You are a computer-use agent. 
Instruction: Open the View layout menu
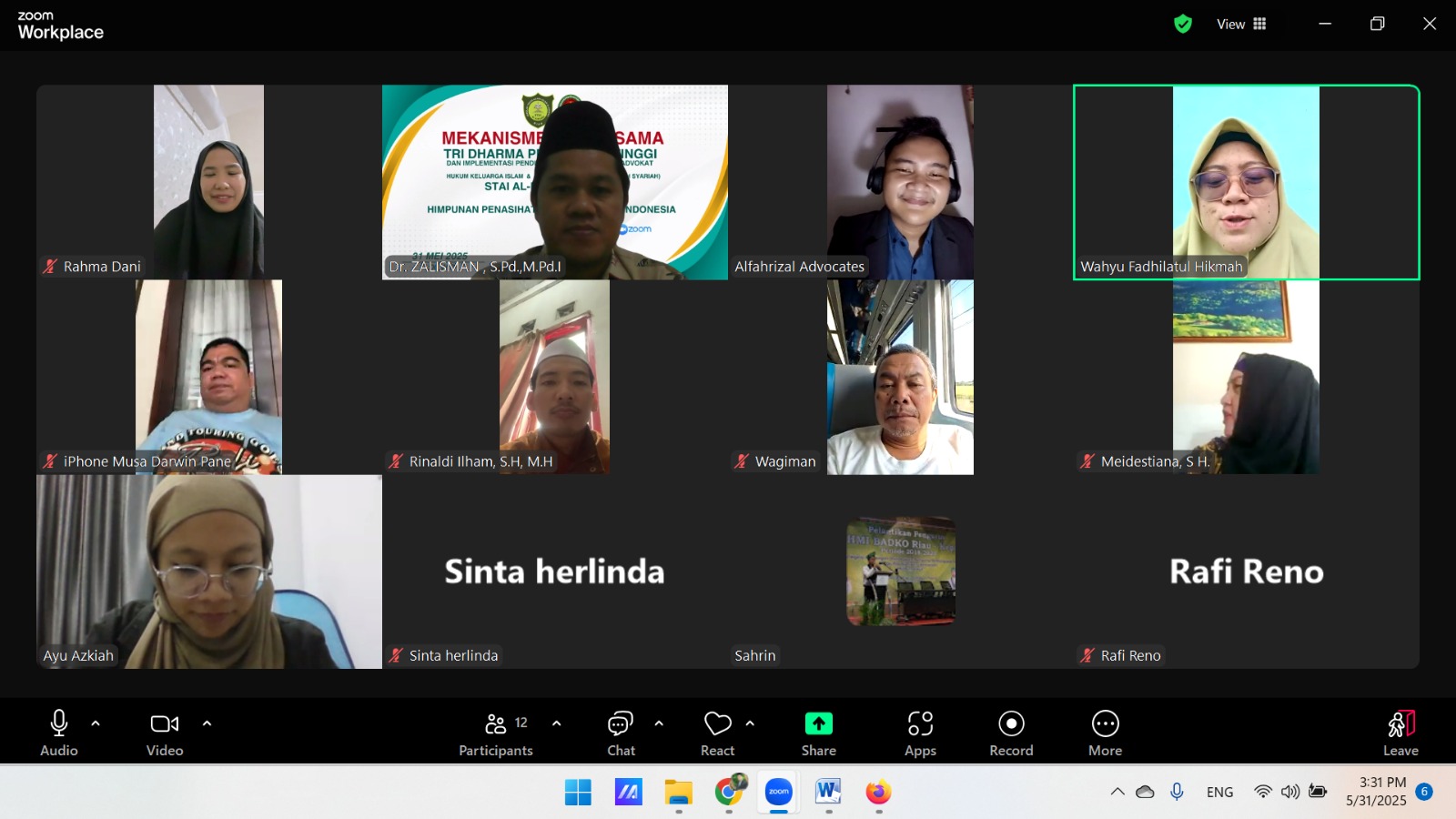click(x=1241, y=25)
